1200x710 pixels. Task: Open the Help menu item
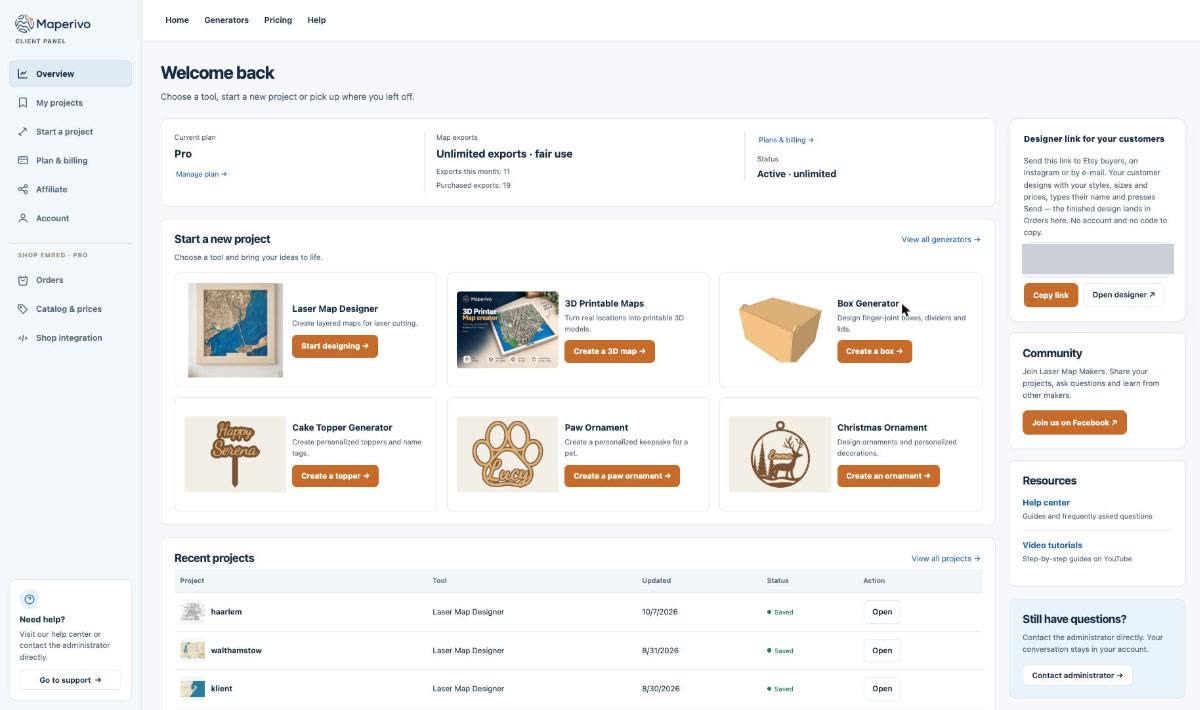click(x=317, y=20)
